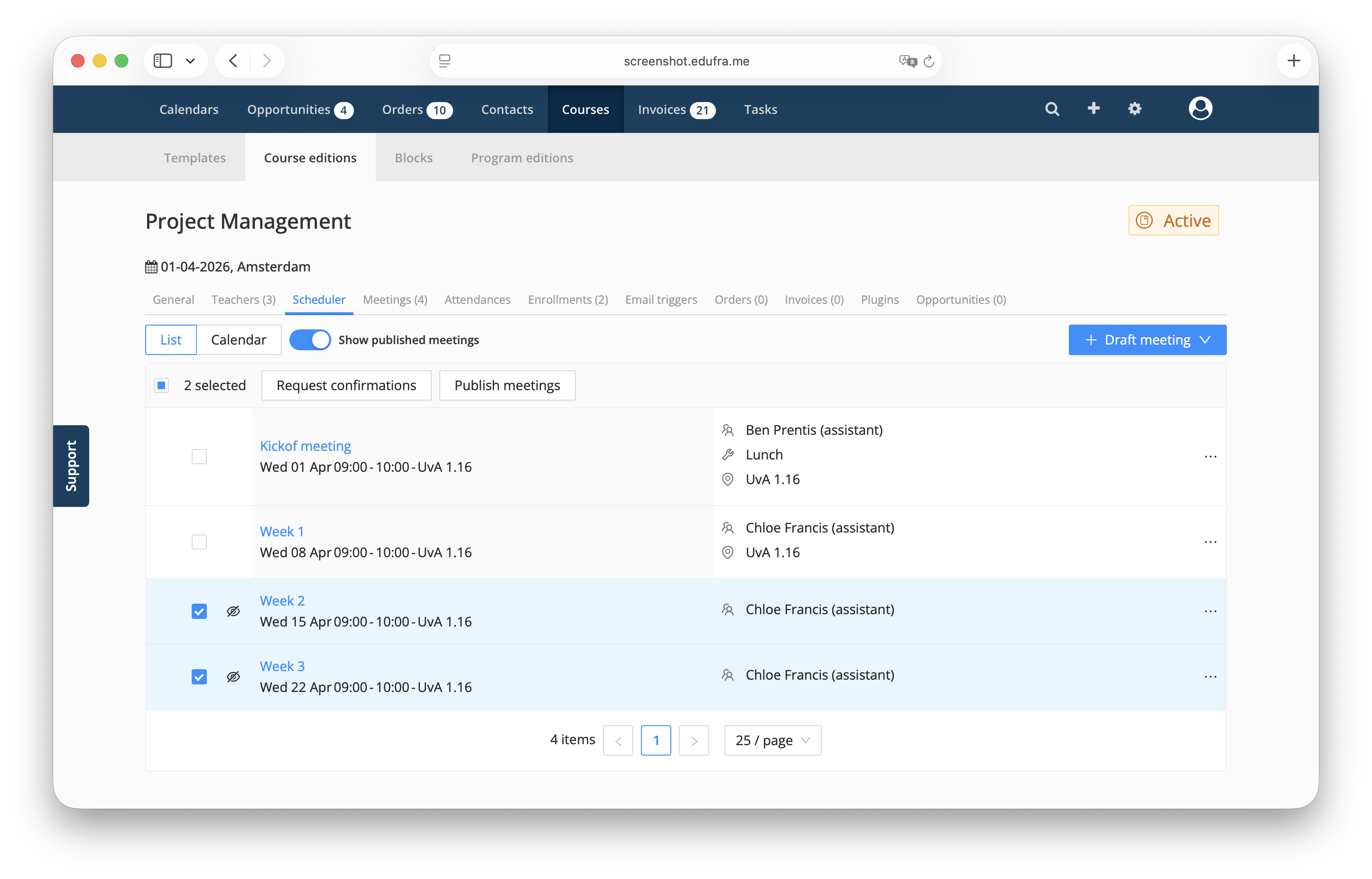
Task: Toggle Show published meetings switch
Action: (310, 340)
